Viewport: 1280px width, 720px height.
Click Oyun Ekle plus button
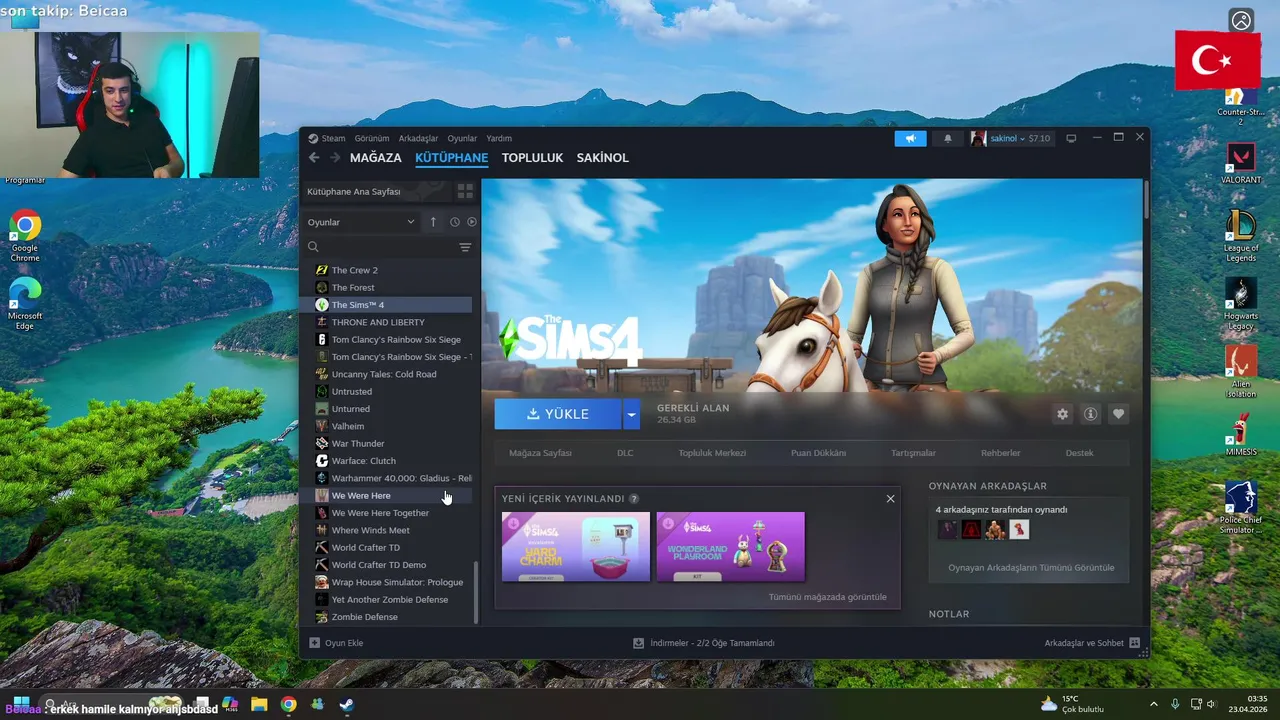point(336,643)
